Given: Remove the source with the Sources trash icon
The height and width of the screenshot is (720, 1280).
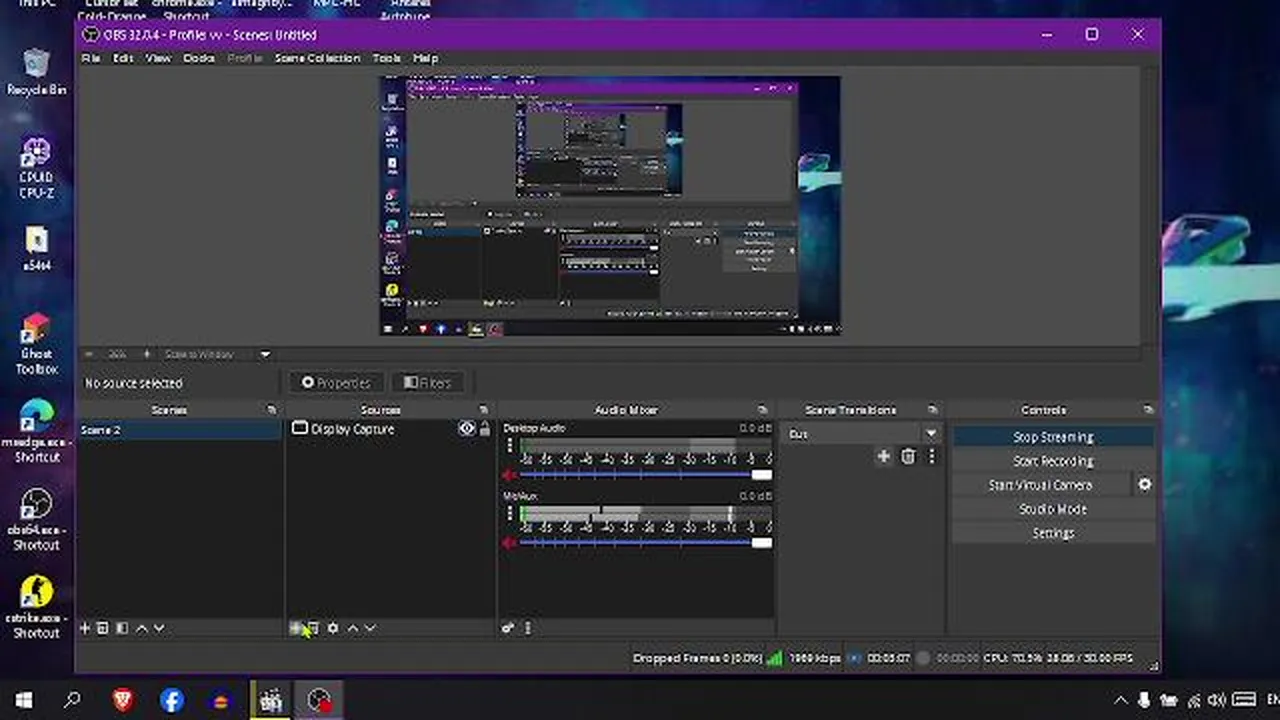Looking at the screenshot, I should [x=313, y=628].
